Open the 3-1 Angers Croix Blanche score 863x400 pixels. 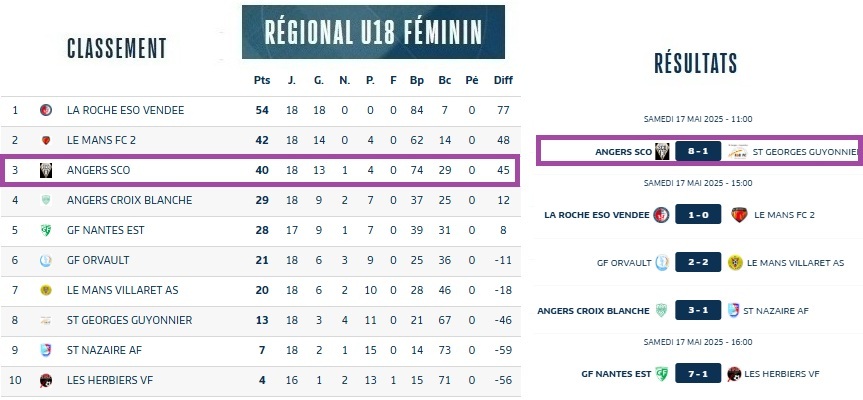coord(697,310)
